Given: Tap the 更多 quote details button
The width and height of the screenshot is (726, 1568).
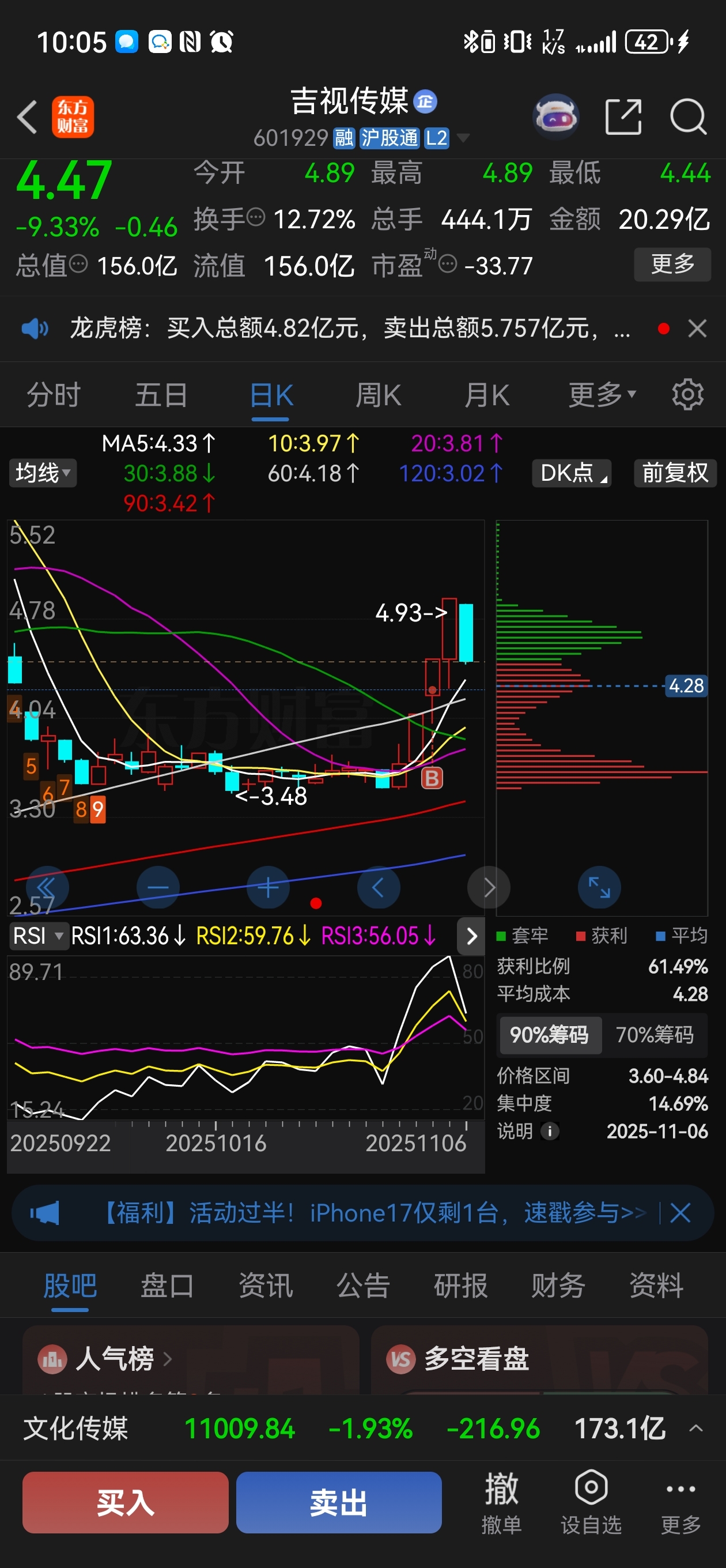Looking at the screenshot, I should click(x=672, y=263).
